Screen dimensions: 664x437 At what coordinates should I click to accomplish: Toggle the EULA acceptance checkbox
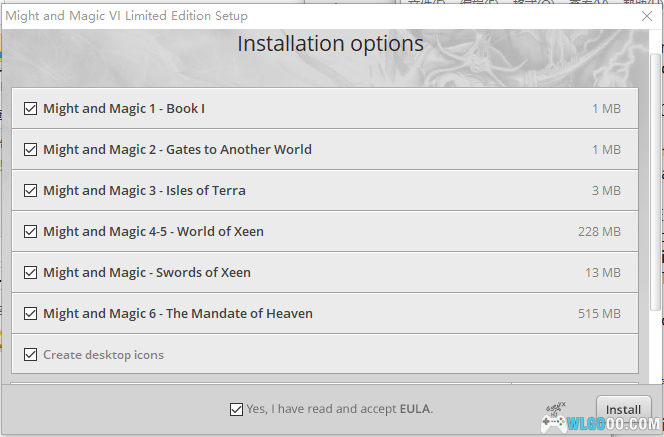pos(236,408)
